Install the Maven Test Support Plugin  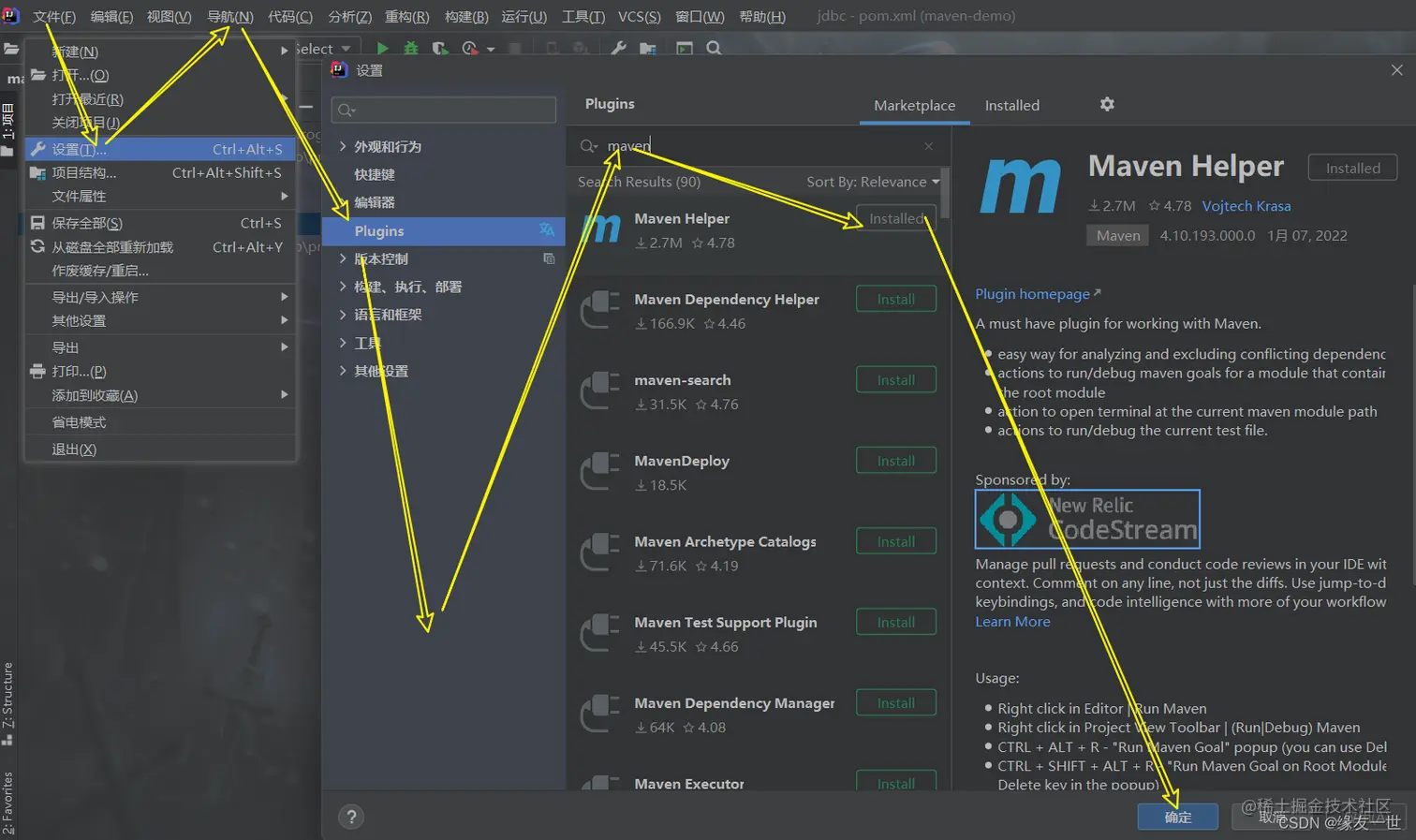point(896,622)
